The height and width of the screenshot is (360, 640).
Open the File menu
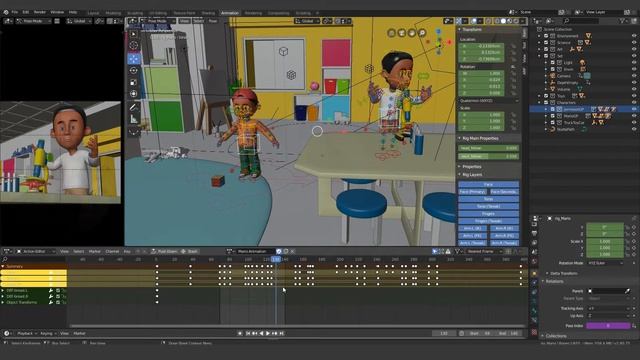15,12
